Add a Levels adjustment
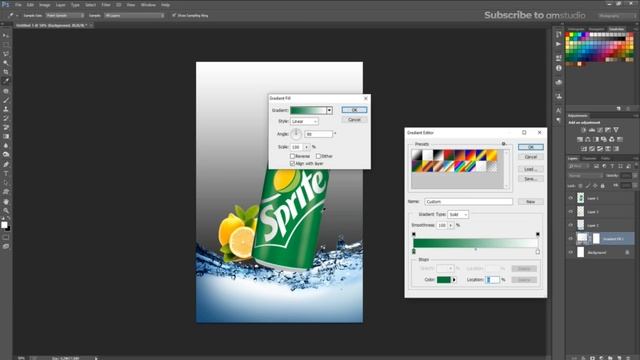Image resolution: width=640 pixels, height=360 pixels. (592, 130)
